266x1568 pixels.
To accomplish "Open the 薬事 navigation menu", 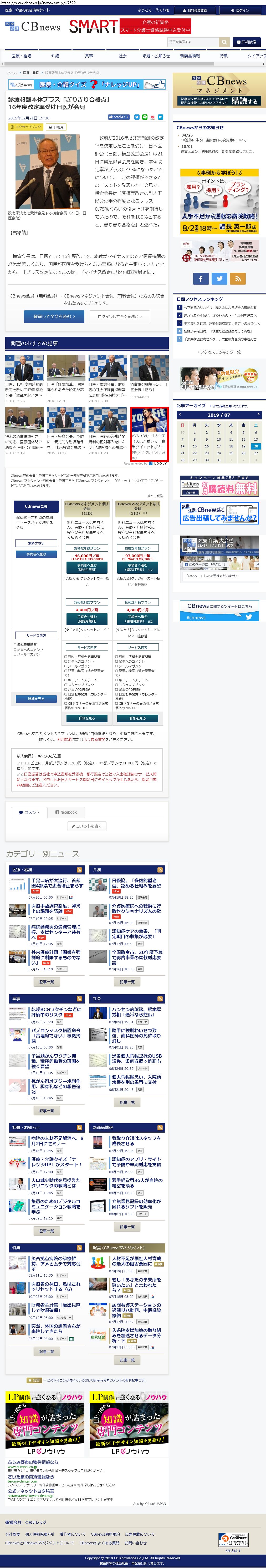I will point(89,56).
